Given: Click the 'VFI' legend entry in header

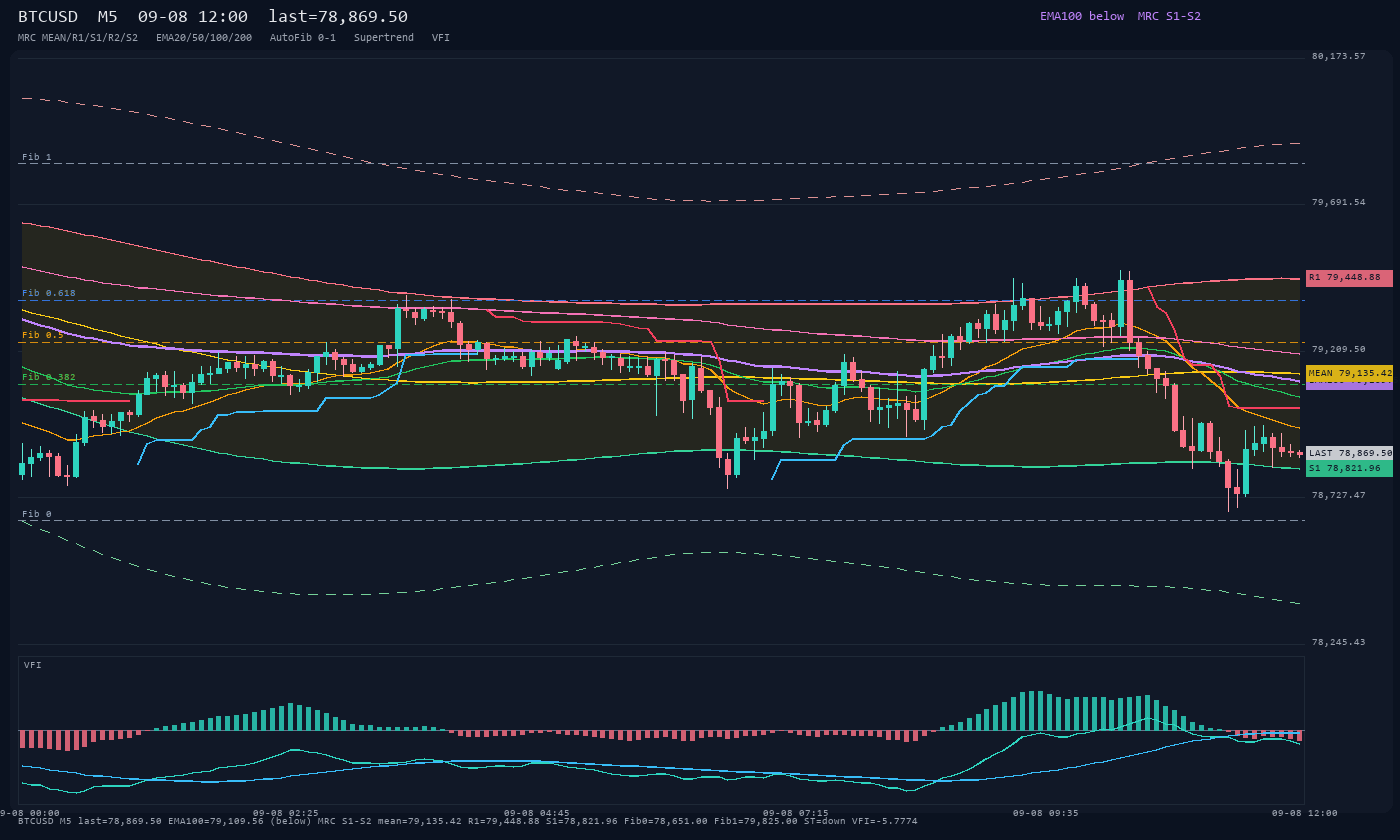Looking at the screenshot, I should point(441,37).
